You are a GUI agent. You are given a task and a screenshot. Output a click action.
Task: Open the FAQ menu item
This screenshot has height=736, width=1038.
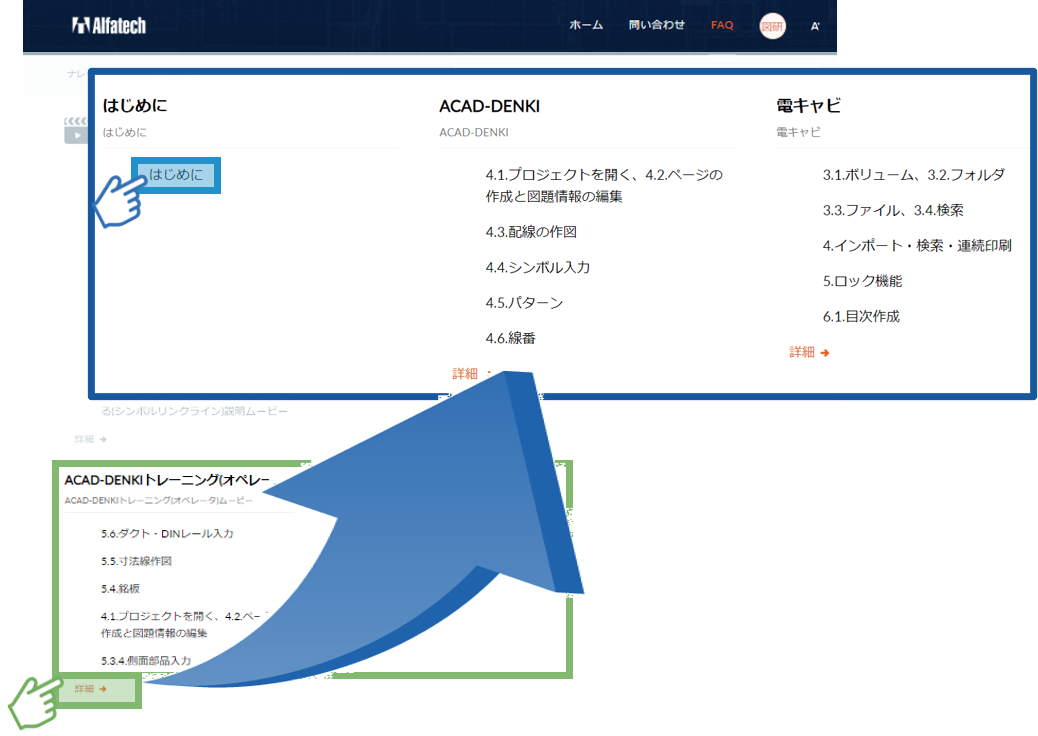pyautogui.click(x=722, y=25)
